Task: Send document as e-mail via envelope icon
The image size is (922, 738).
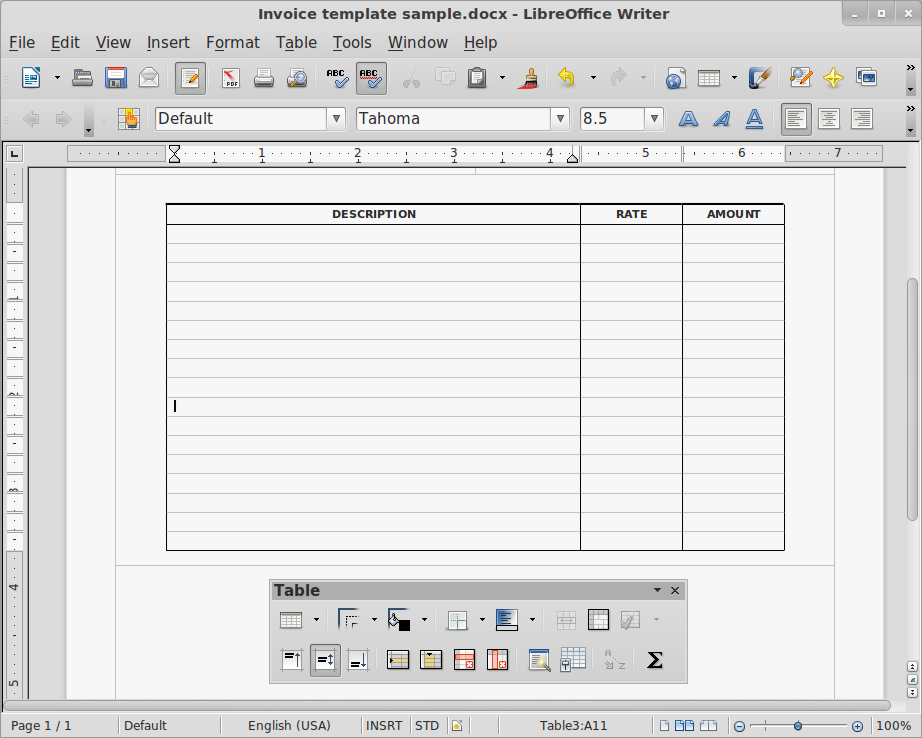Action: coord(149,78)
